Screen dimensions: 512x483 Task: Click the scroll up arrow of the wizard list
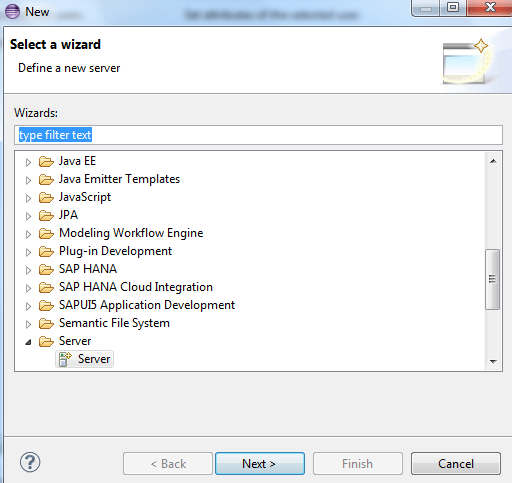[x=493, y=161]
